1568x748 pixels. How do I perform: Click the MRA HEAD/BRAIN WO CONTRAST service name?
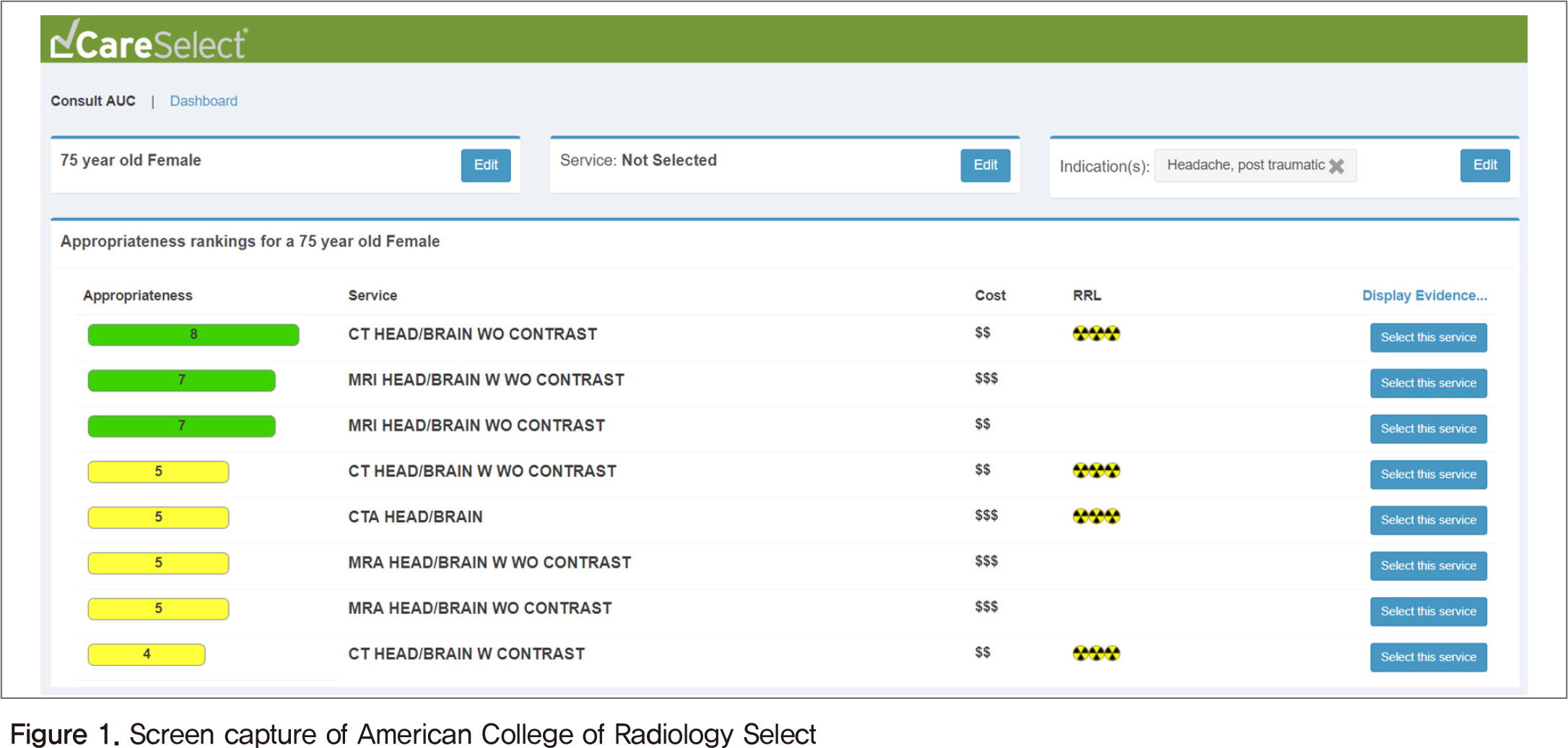click(480, 608)
